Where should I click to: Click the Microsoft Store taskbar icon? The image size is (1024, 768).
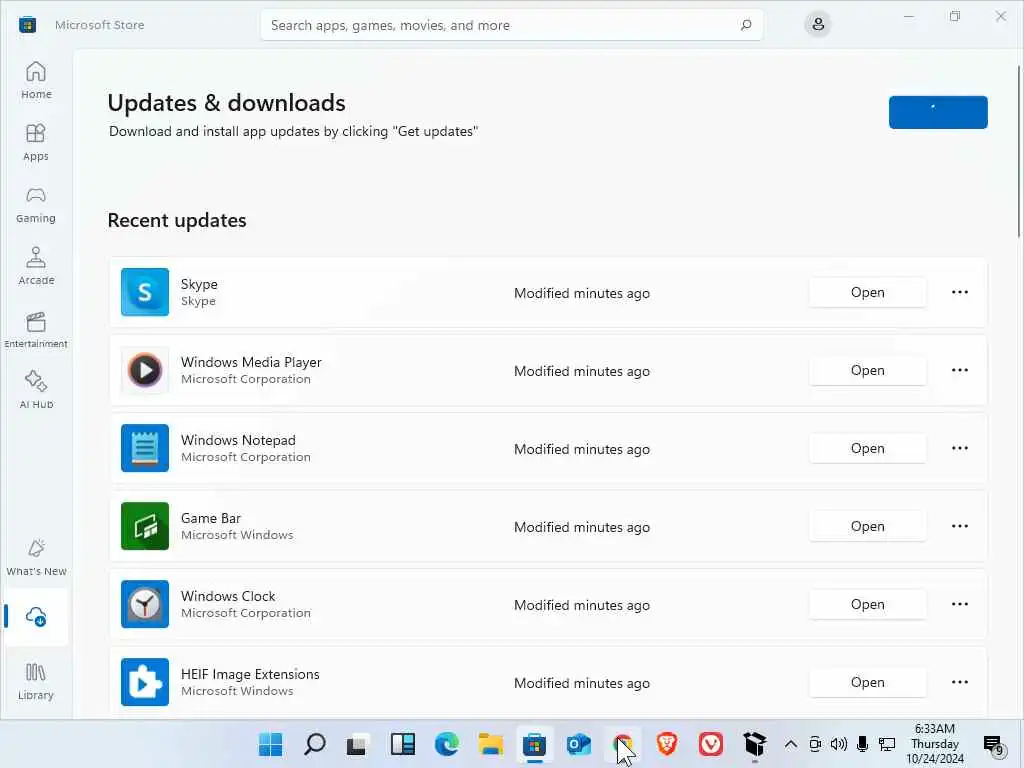tap(534, 744)
